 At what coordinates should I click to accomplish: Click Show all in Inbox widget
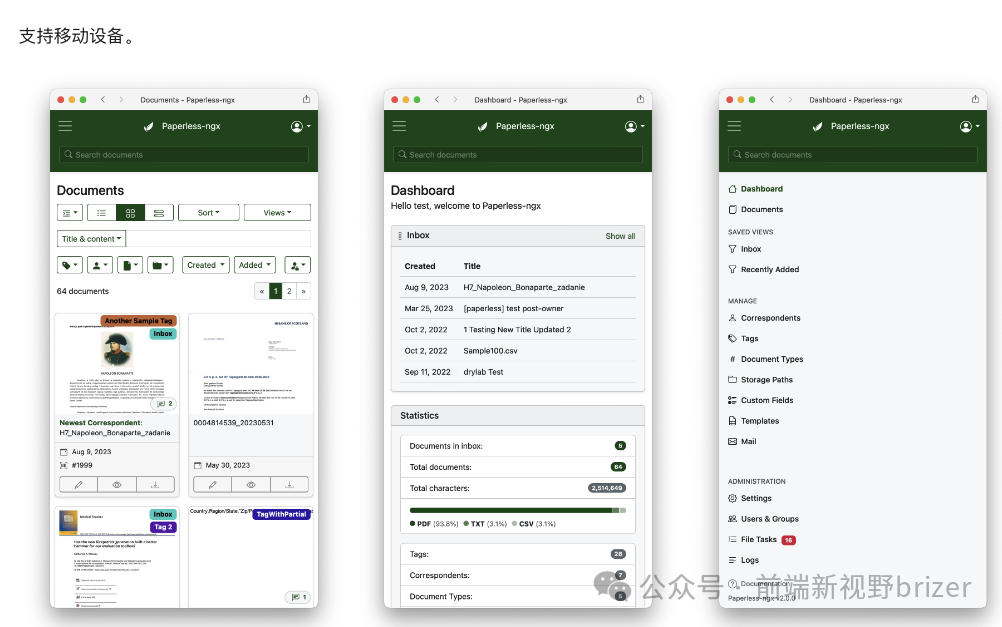tap(620, 236)
